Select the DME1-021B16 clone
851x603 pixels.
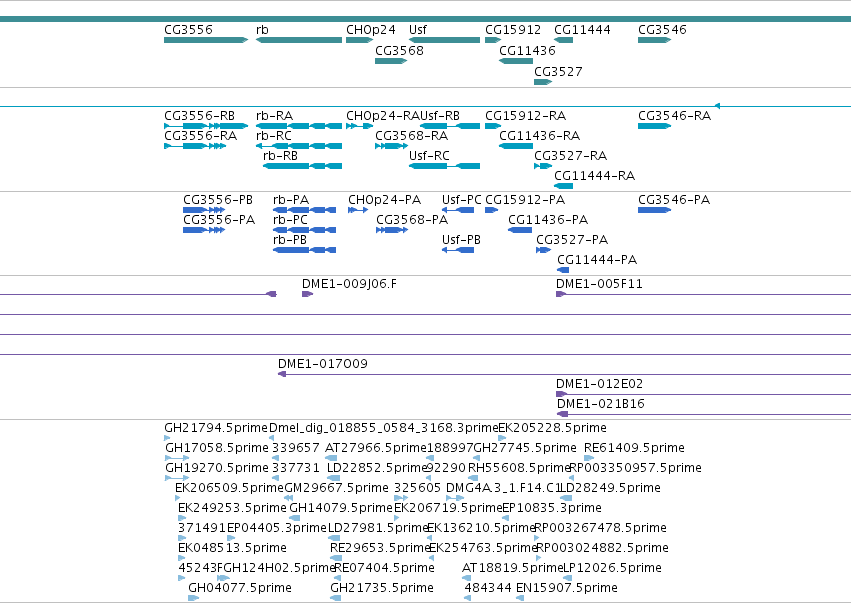(x=704, y=415)
